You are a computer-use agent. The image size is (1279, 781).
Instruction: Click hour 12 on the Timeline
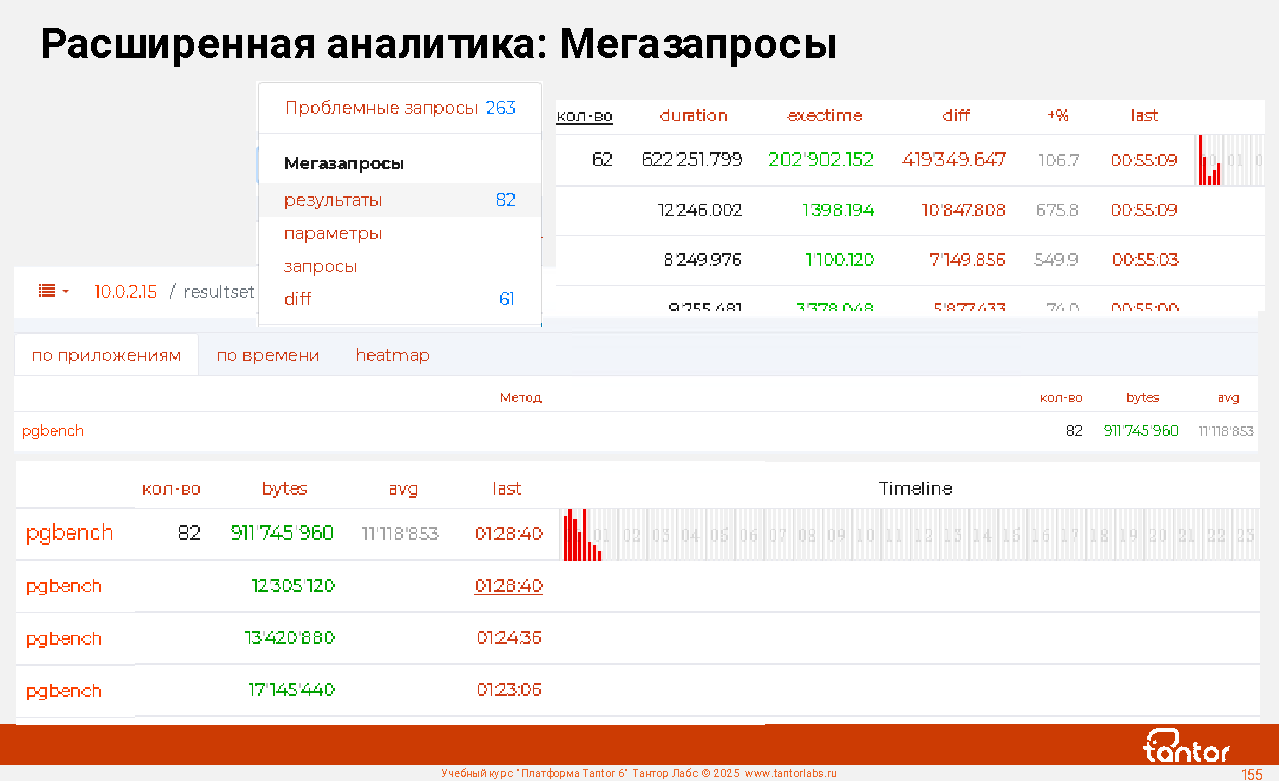coord(923,535)
